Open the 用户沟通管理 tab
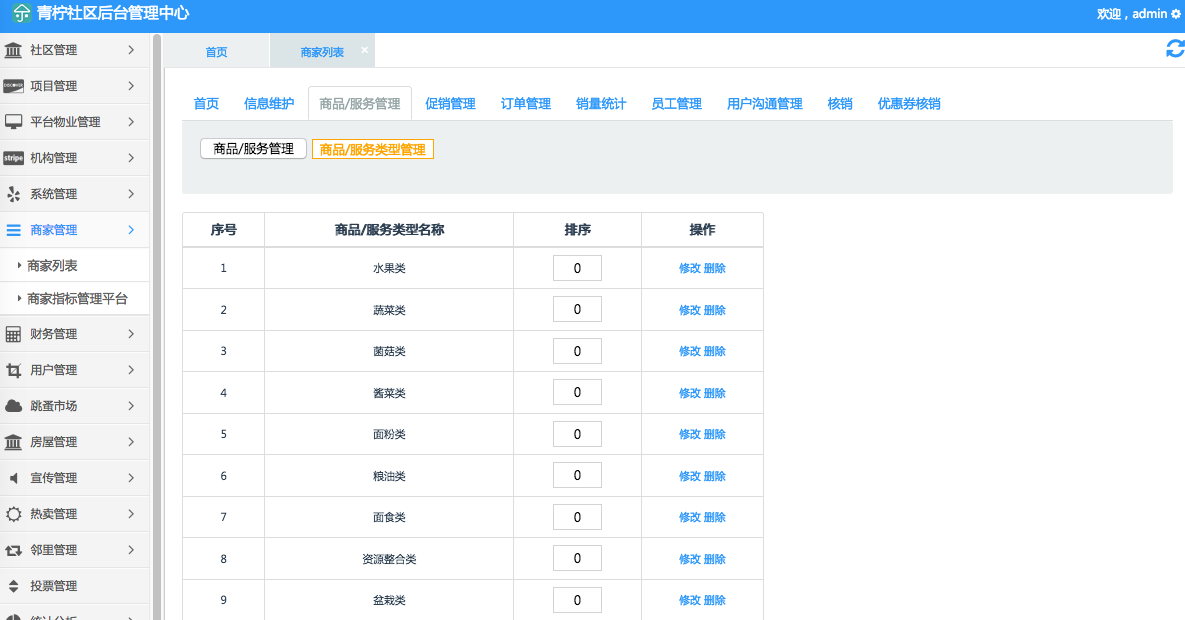Viewport: 1185px width, 620px height. [x=765, y=104]
